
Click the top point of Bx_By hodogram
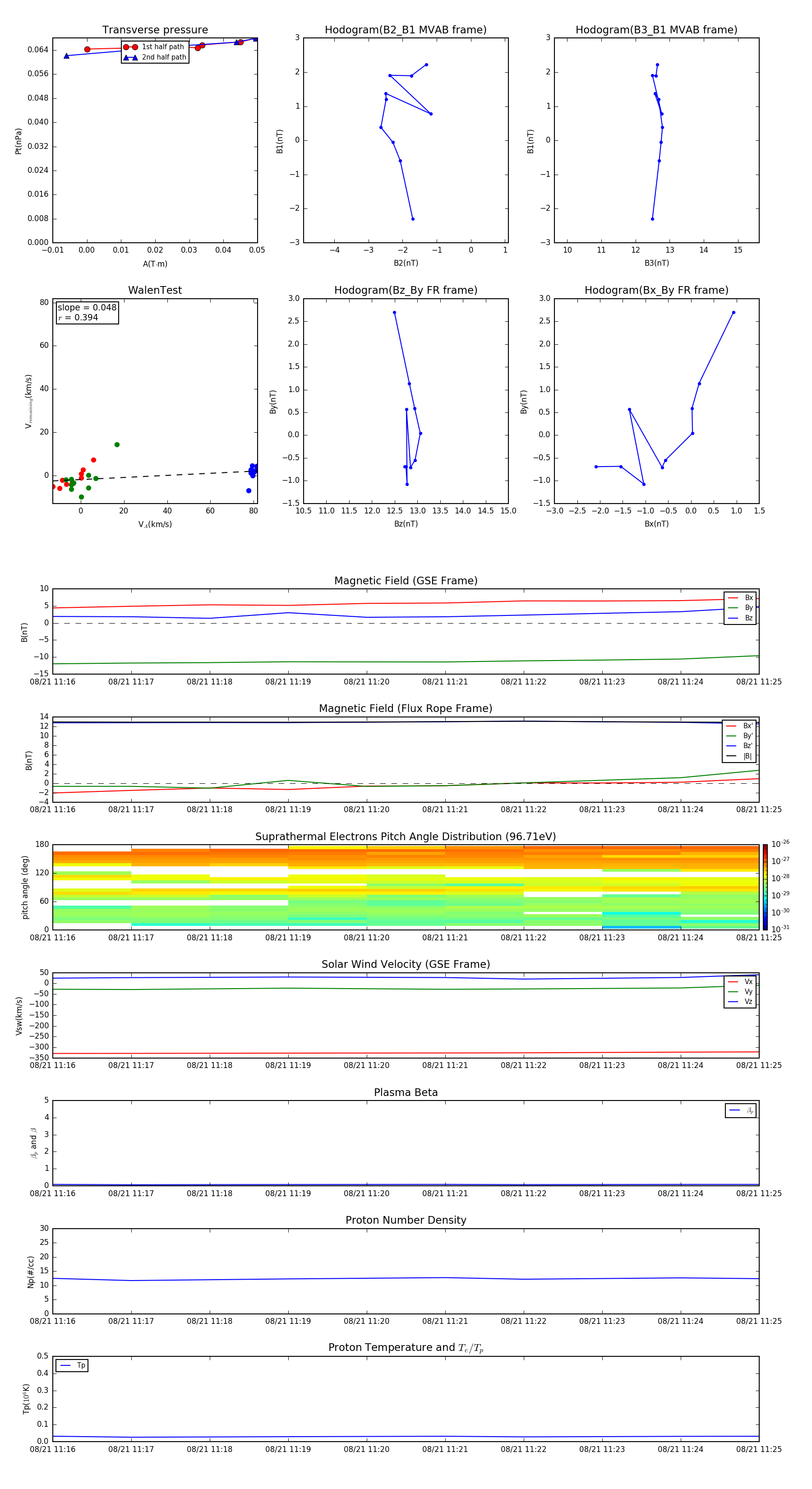coord(734,312)
